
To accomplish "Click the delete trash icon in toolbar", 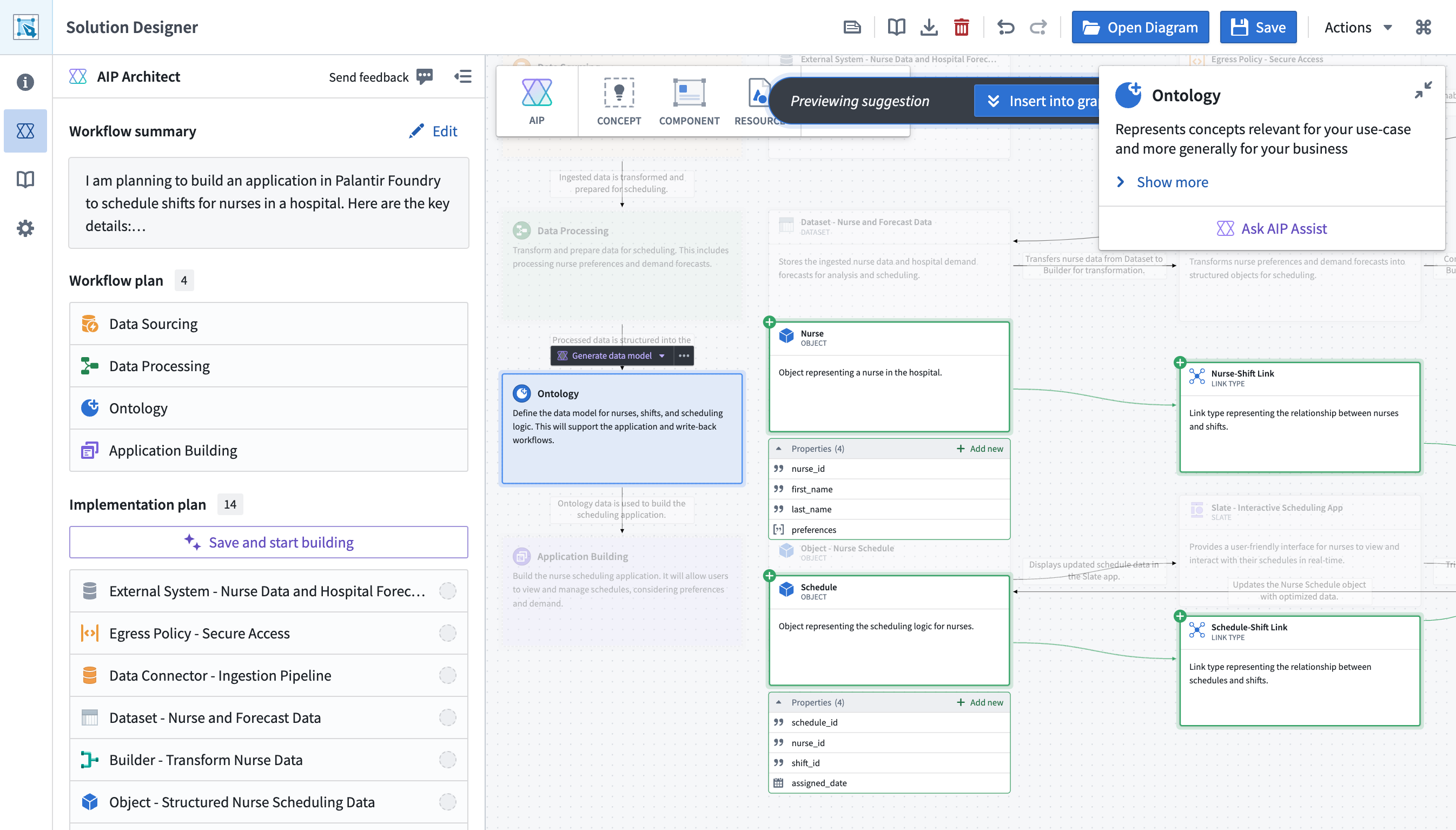I will pos(961,27).
